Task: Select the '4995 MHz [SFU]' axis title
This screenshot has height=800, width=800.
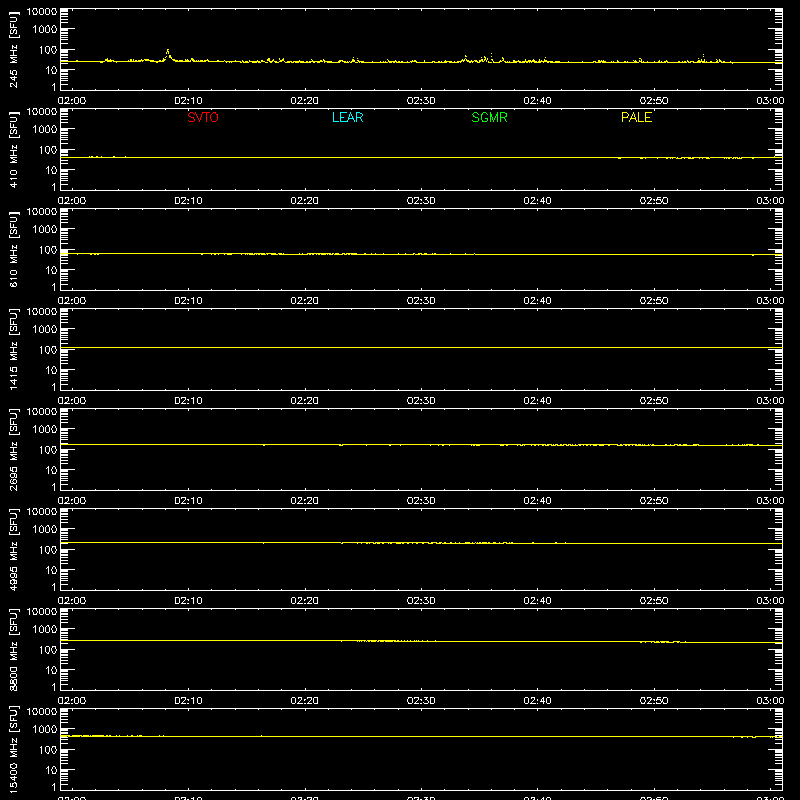Action: [13, 549]
